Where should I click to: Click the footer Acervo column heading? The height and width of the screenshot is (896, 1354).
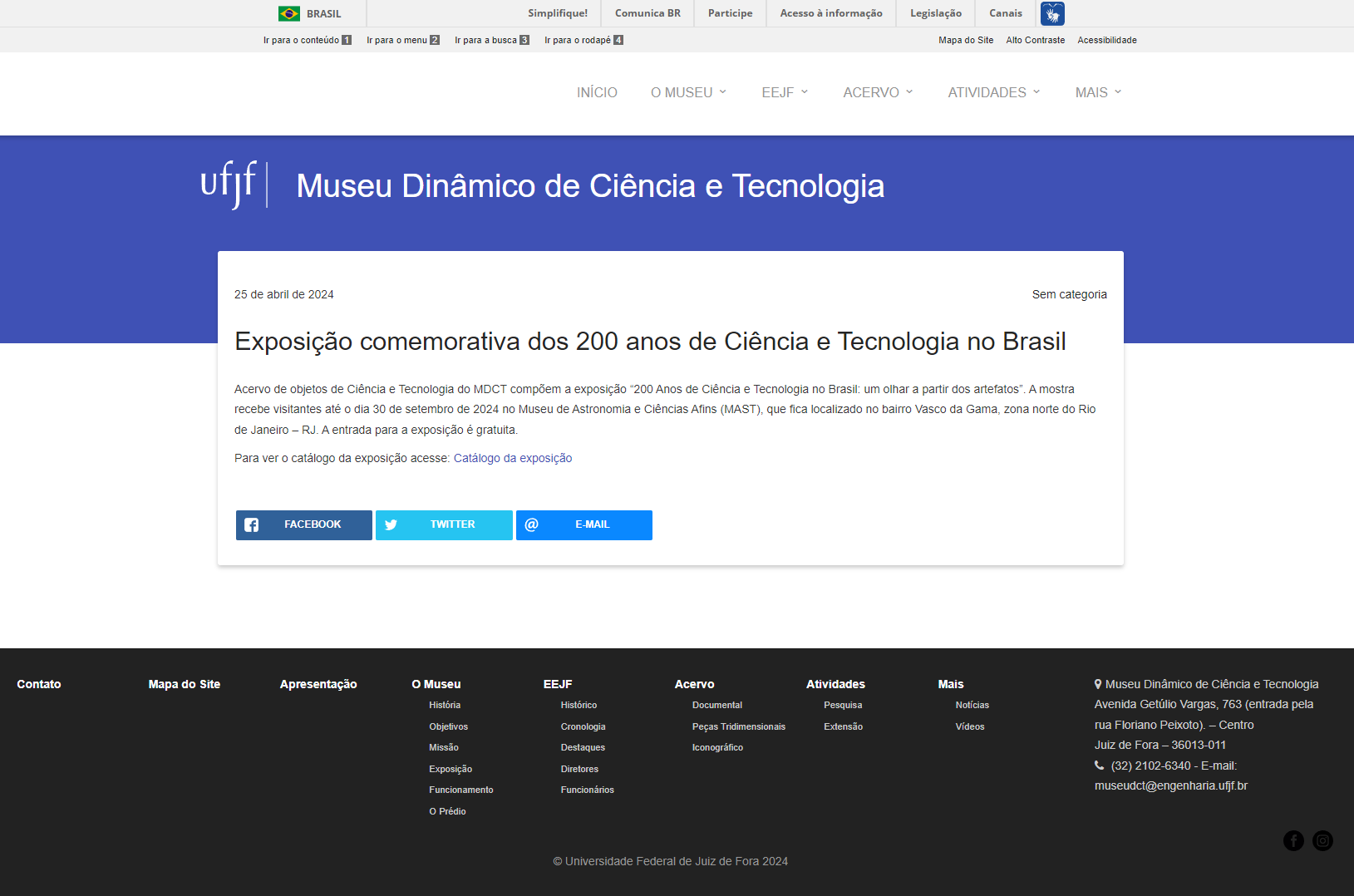tap(695, 684)
